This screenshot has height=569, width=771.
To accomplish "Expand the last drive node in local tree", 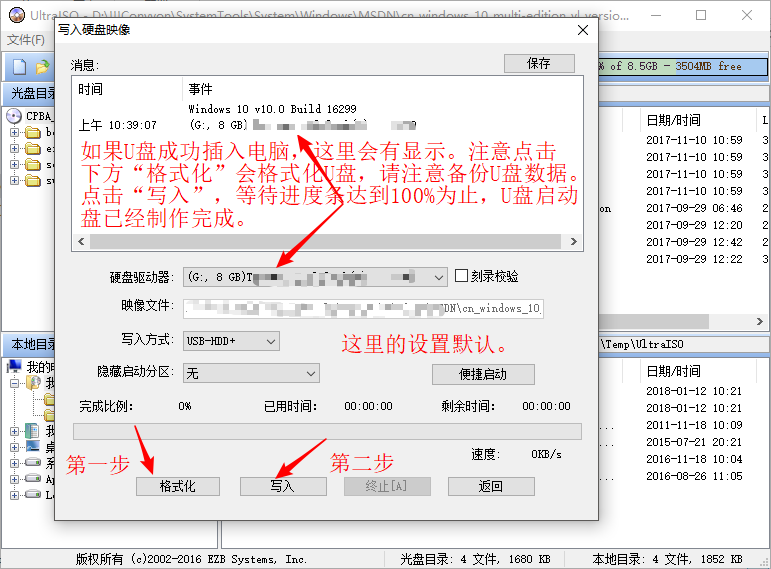I will (14, 495).
